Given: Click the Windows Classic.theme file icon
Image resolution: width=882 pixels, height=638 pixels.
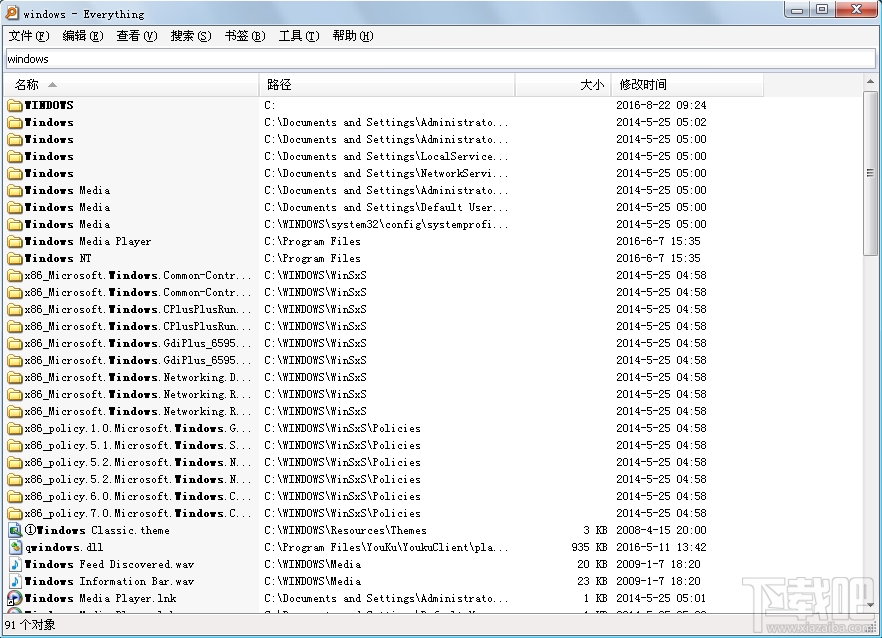Looking at the screenshot, I should (15, 530).
